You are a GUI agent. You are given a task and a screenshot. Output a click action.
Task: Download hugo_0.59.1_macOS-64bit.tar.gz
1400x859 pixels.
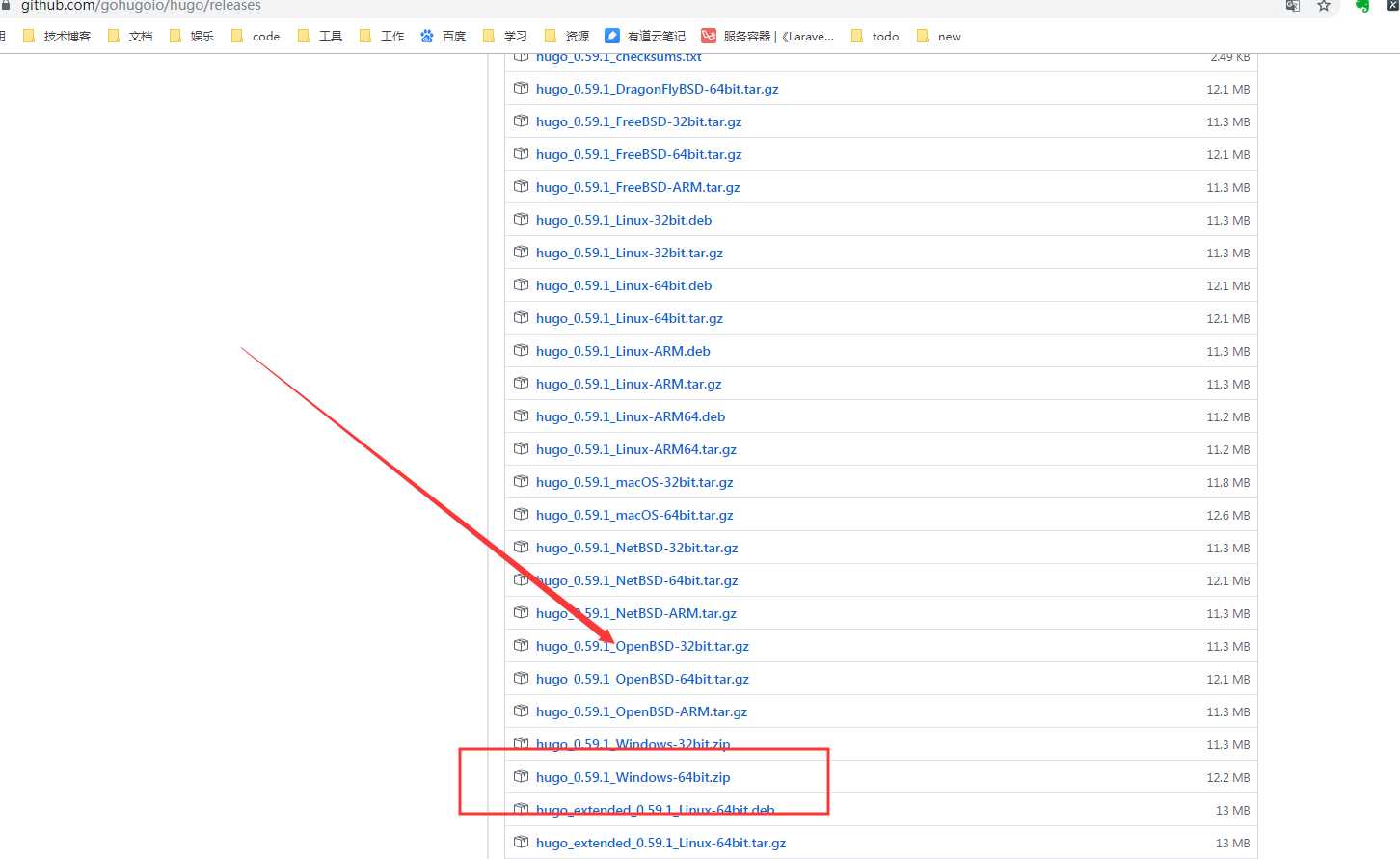(634, 515)
